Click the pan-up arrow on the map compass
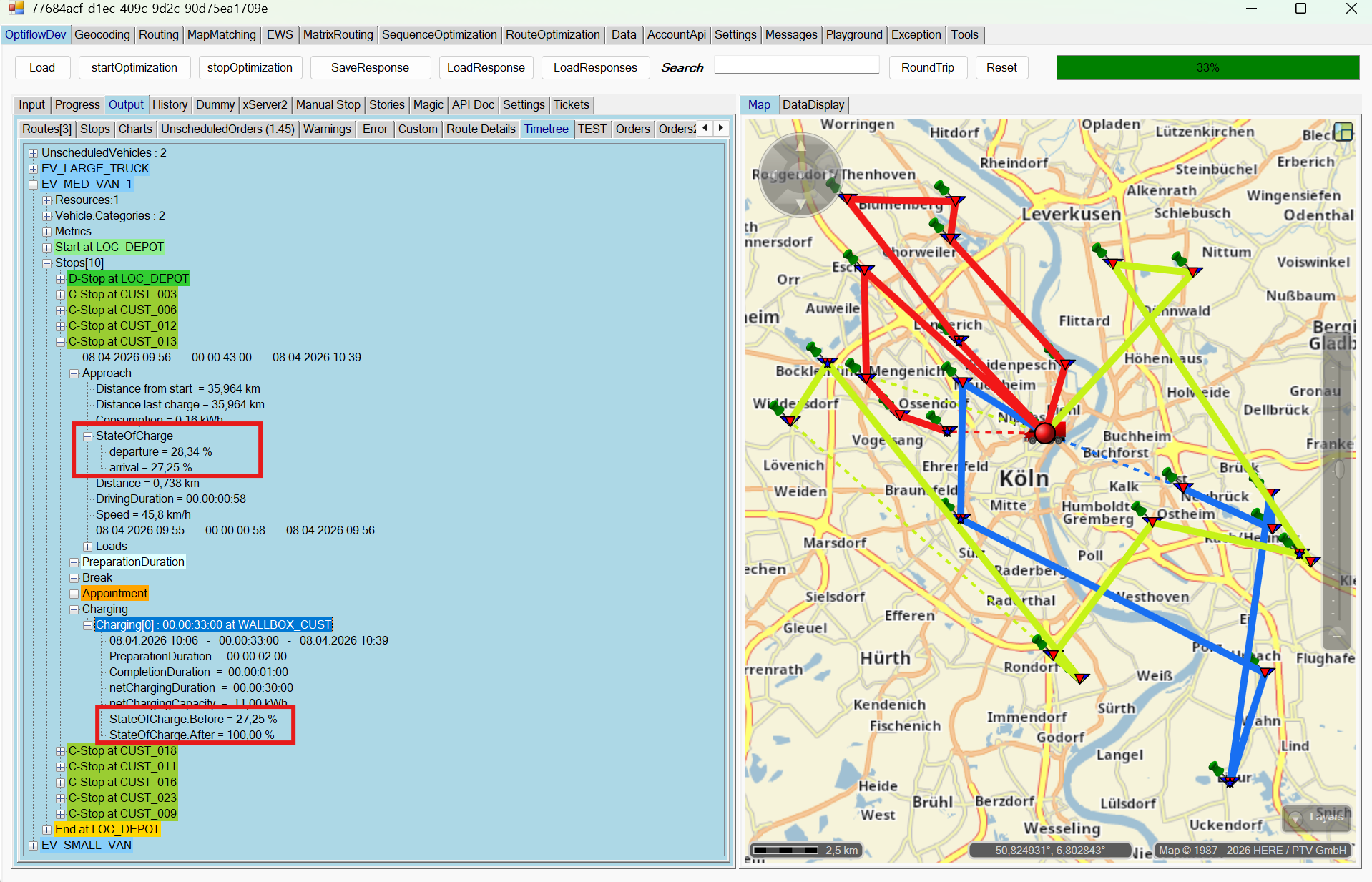Screen dimensions: 1372x882 800,145
